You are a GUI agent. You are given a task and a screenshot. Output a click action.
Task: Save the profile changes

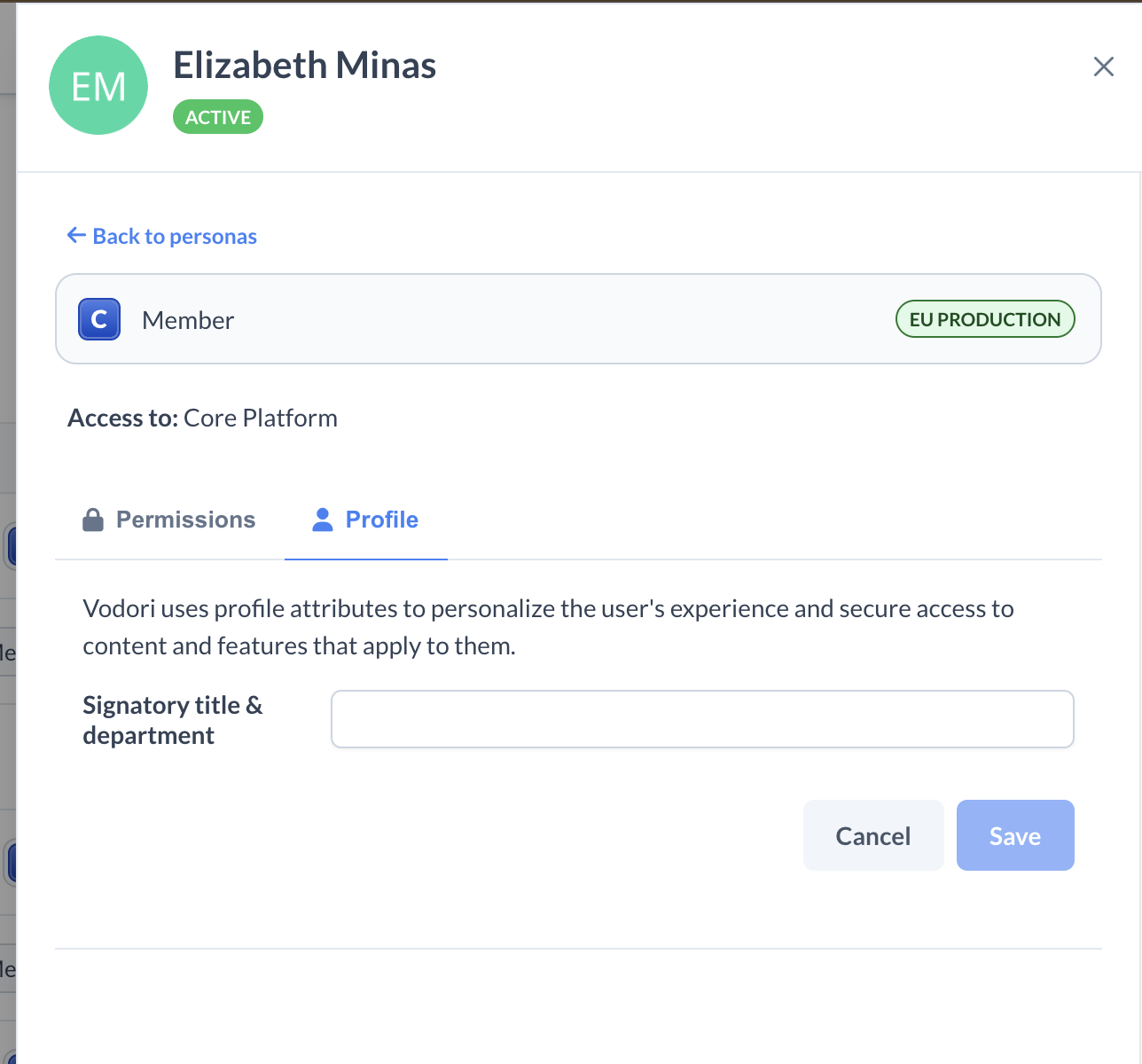1014,835
